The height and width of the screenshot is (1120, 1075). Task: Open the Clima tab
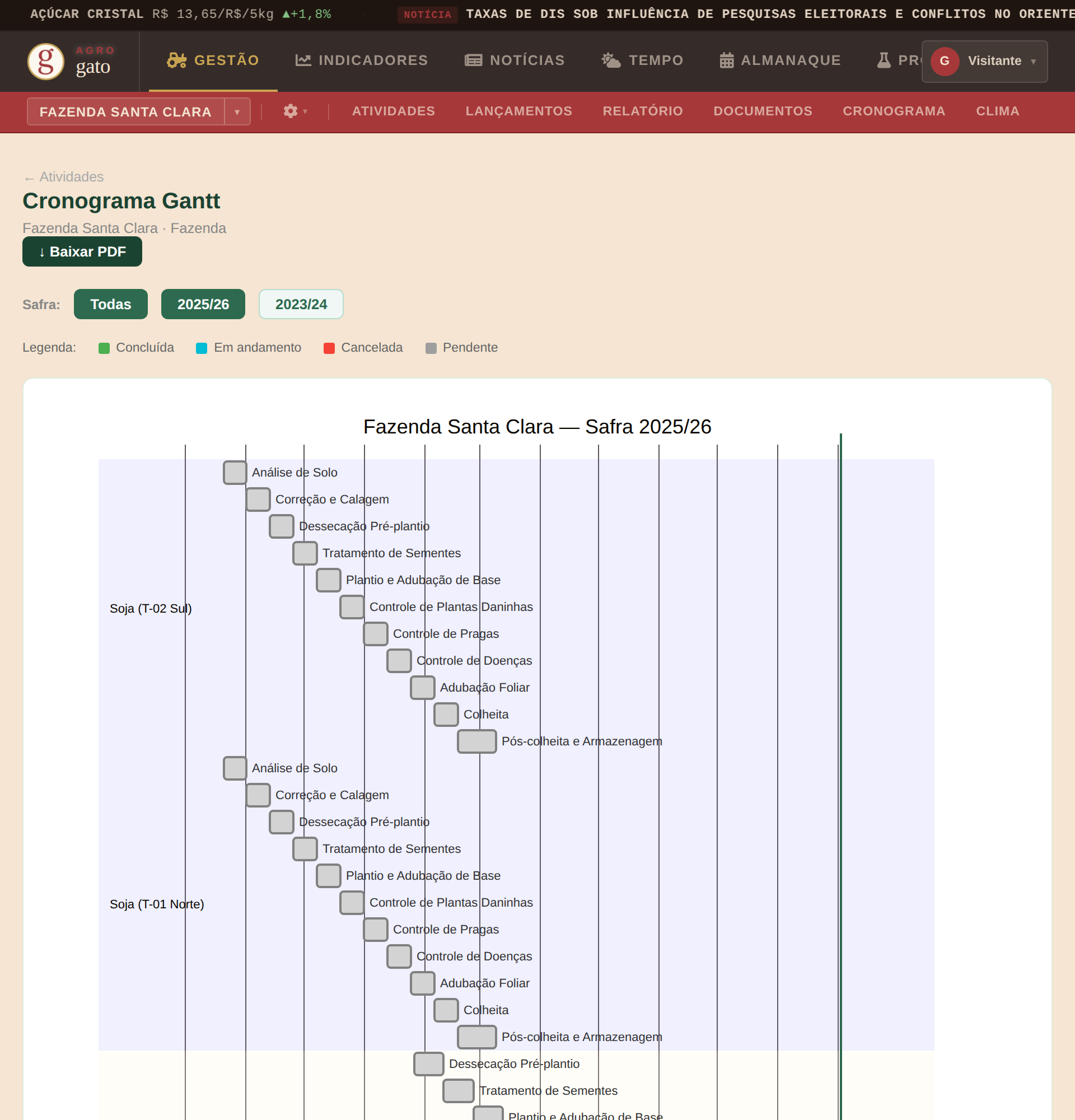tap(997, 111)
